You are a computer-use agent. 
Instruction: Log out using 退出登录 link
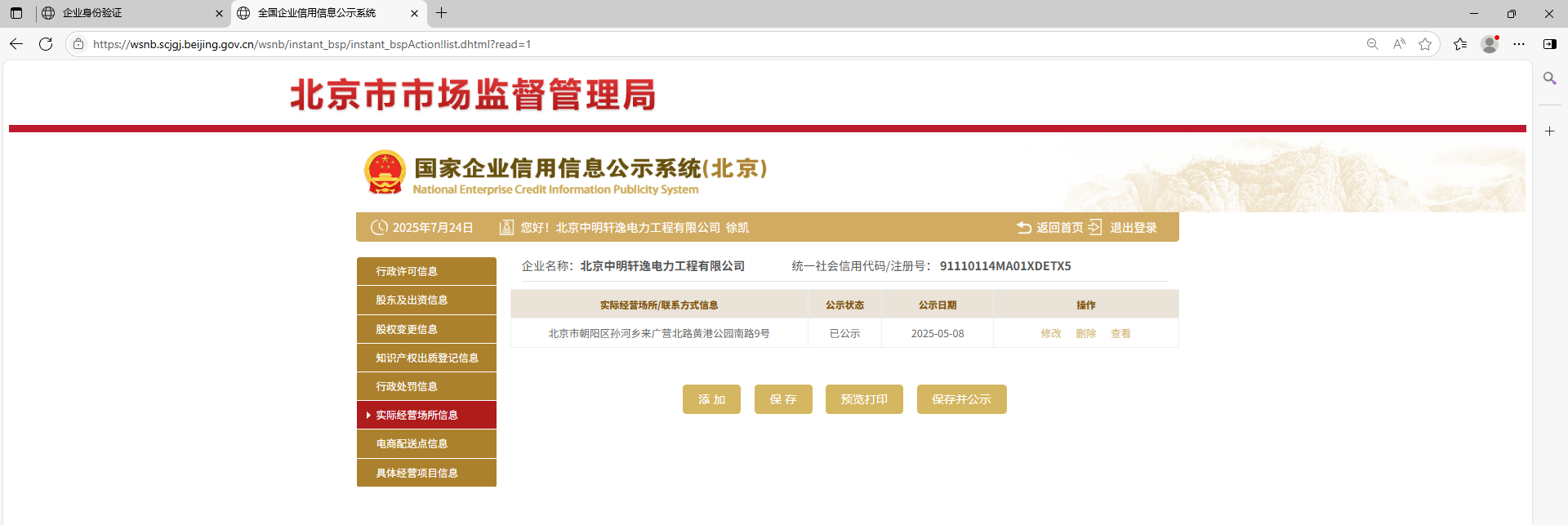click(1133, 228)
